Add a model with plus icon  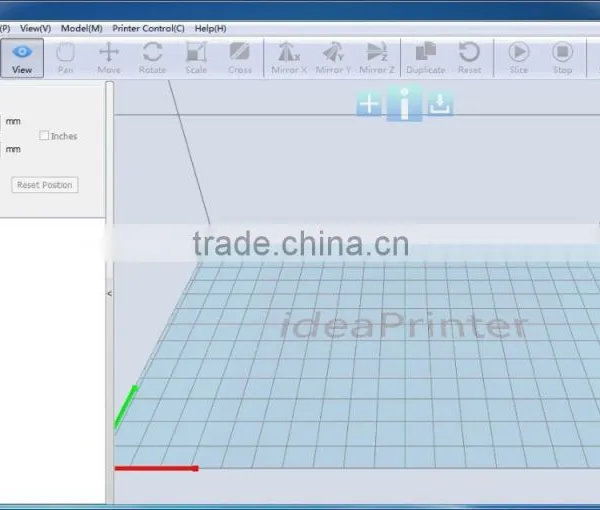[x=369, y=104]
